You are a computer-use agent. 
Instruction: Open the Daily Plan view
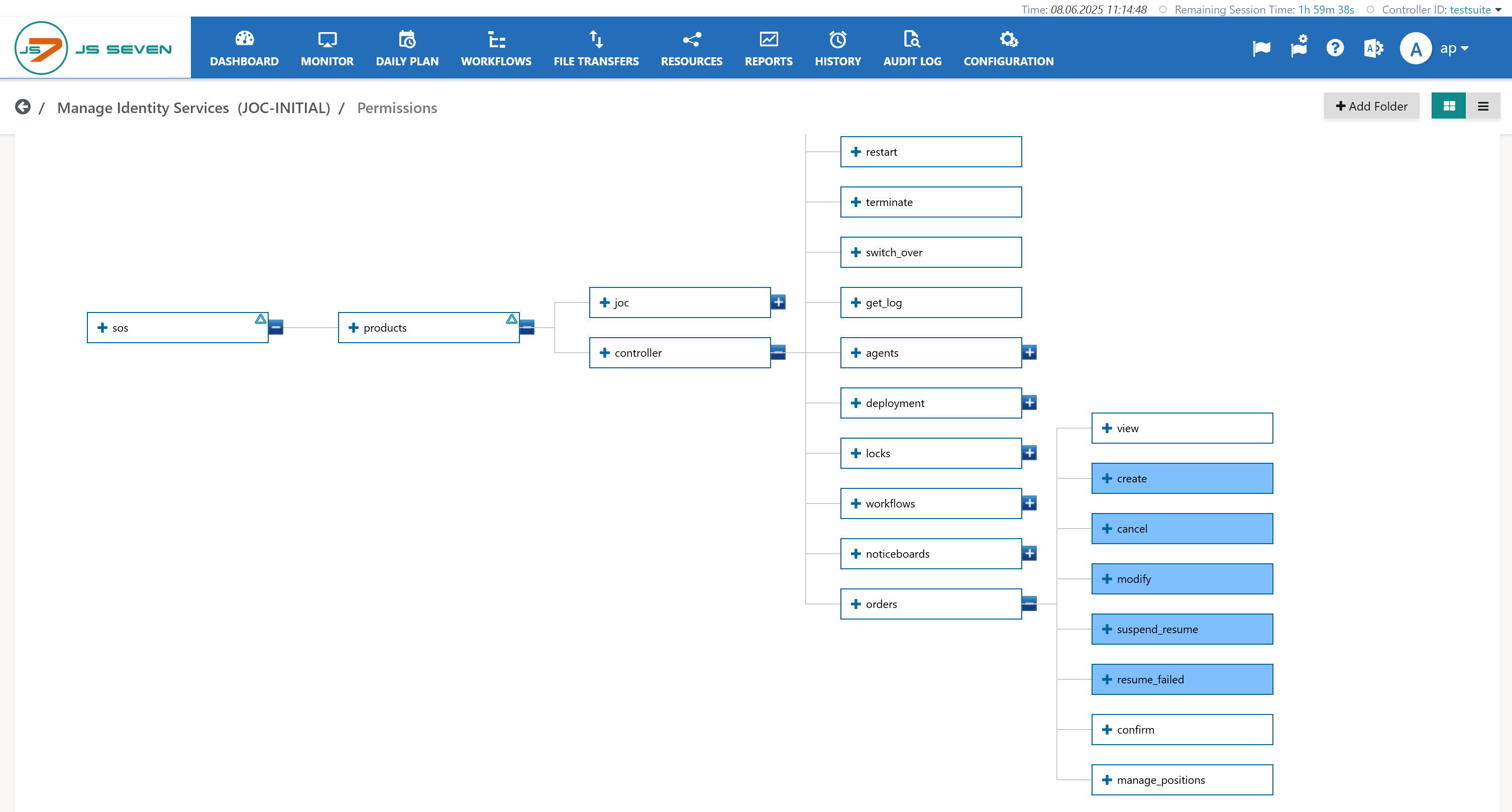coord(407,48)
